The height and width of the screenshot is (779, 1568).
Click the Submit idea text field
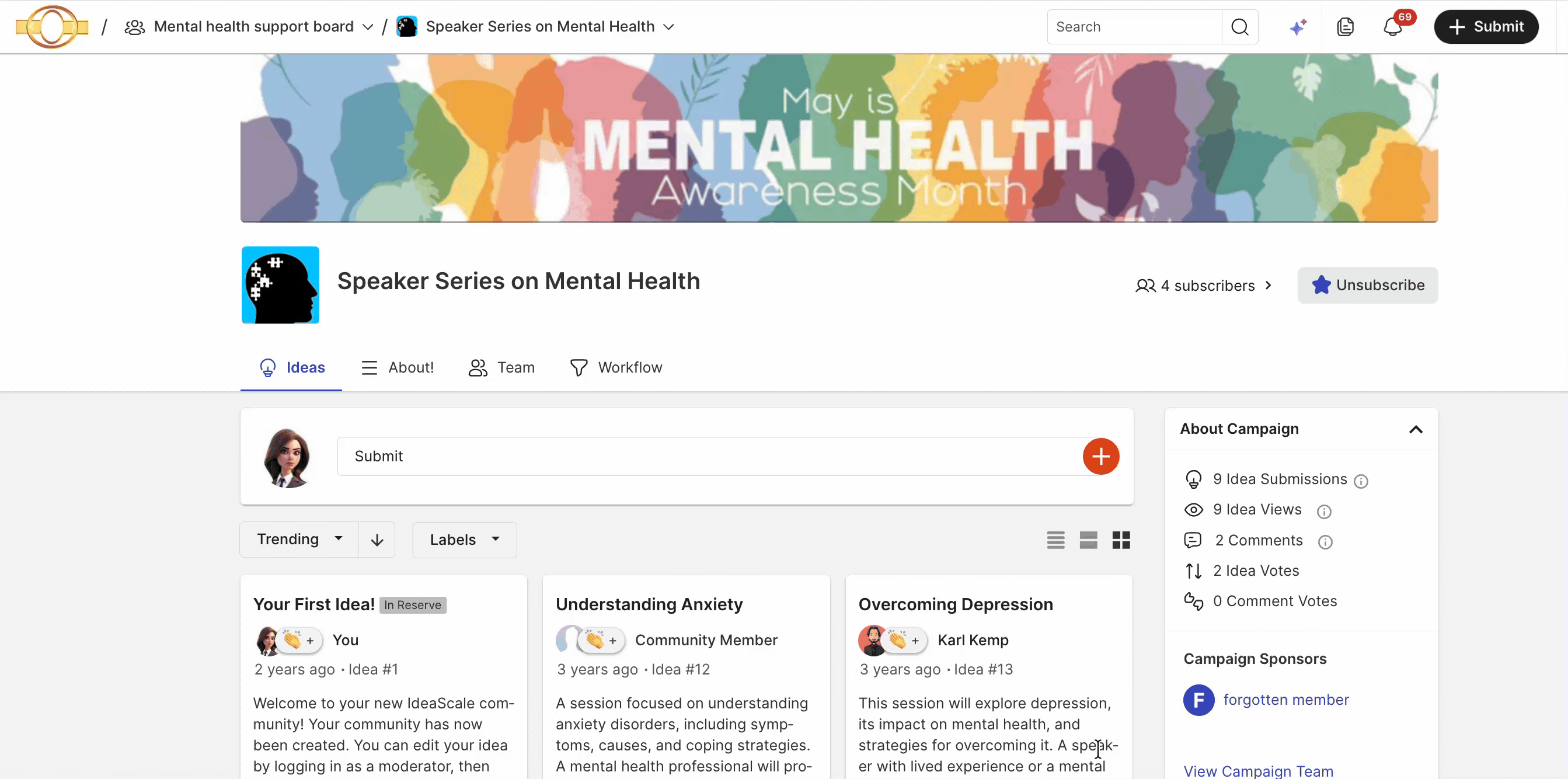pyautogui.click(x=710, y=456)
